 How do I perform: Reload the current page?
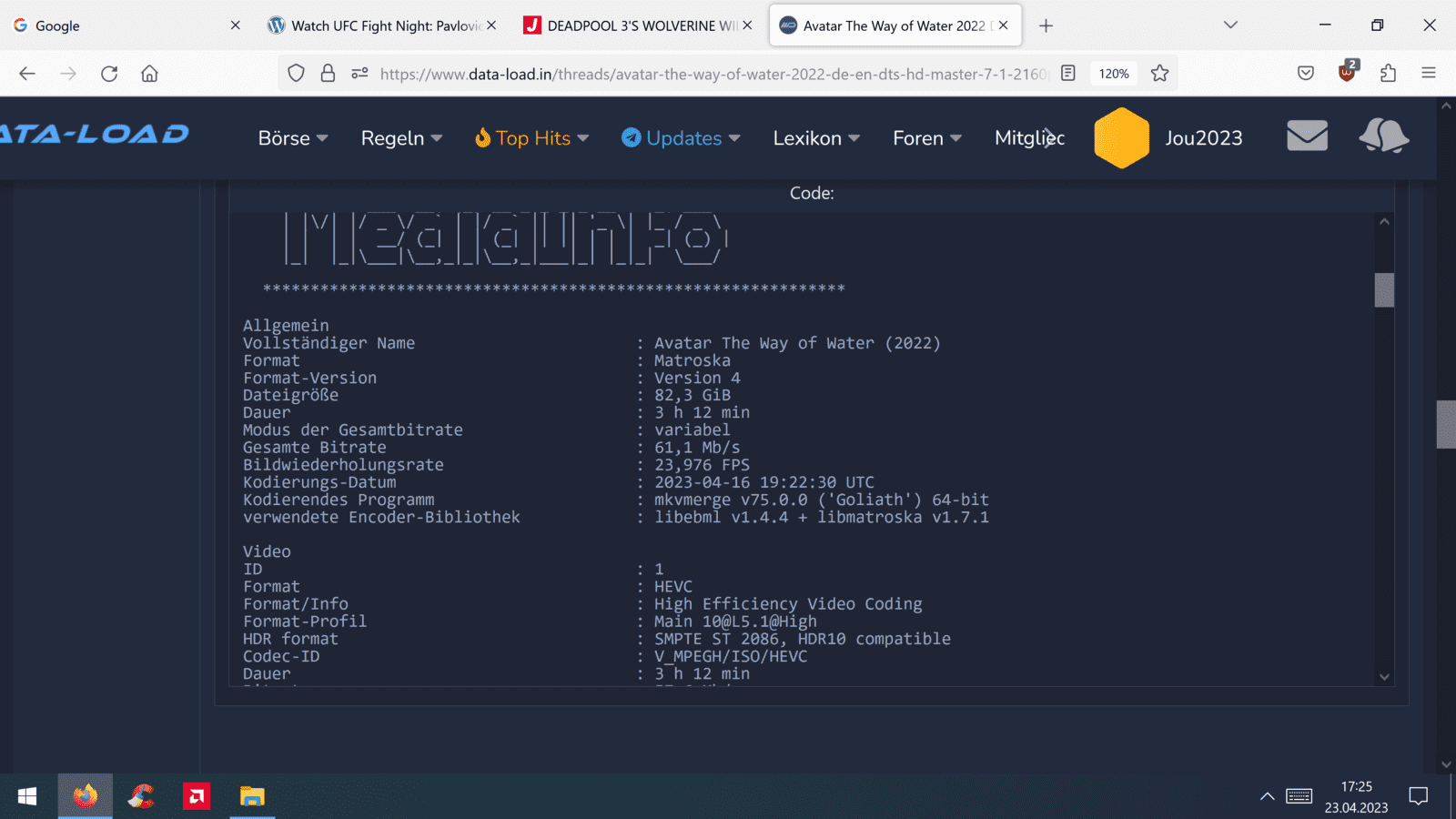[x=109, y=74]
